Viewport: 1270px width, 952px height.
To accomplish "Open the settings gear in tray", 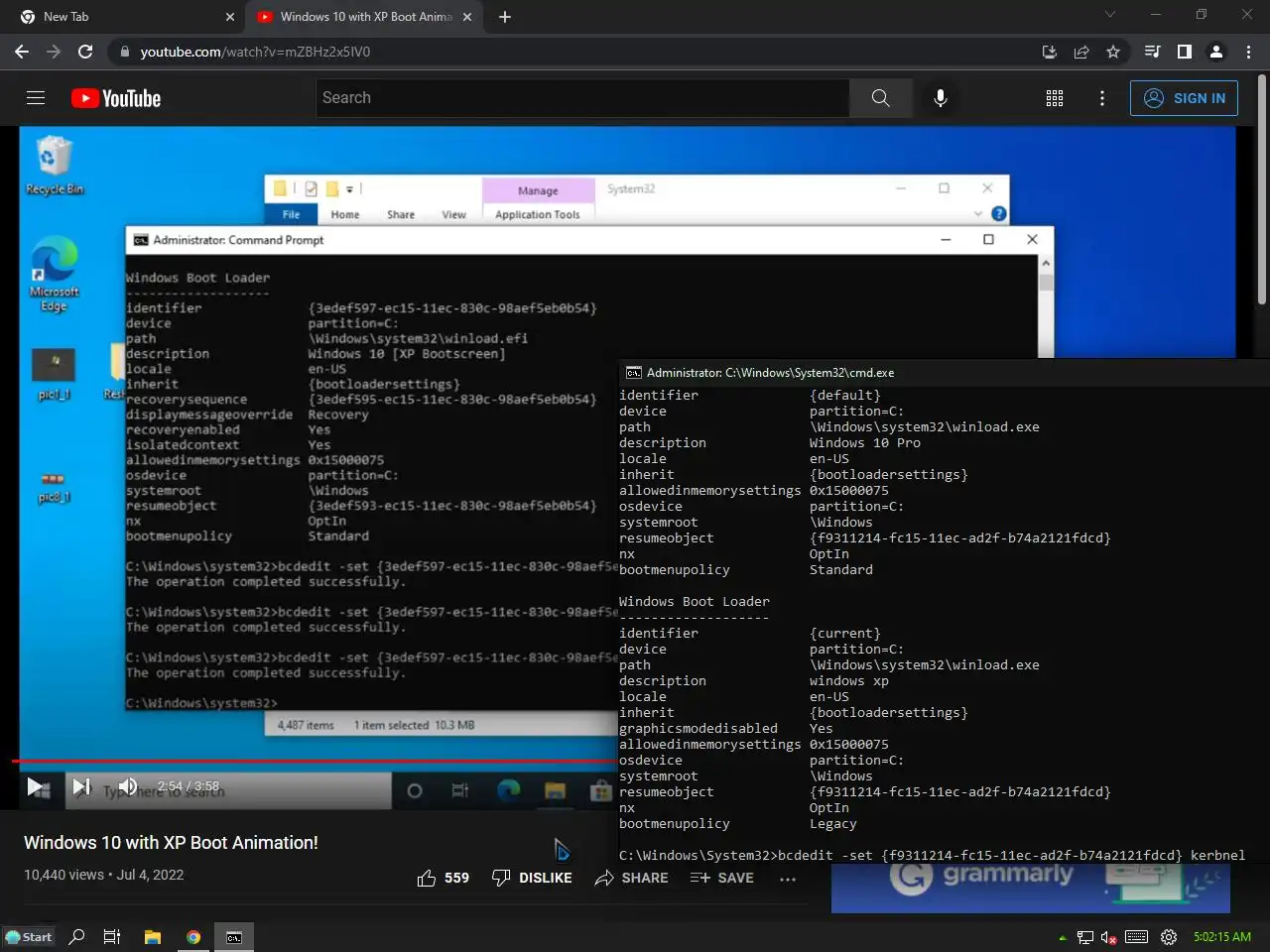I will pyautogui.click(x=1169, y=937).
